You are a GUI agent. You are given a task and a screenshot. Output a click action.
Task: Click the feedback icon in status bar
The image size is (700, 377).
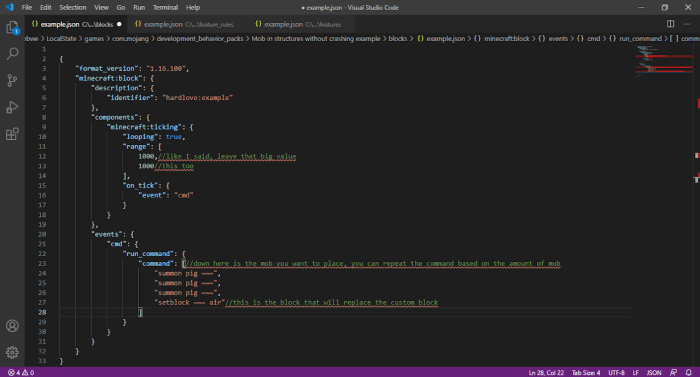coord(673,372)
